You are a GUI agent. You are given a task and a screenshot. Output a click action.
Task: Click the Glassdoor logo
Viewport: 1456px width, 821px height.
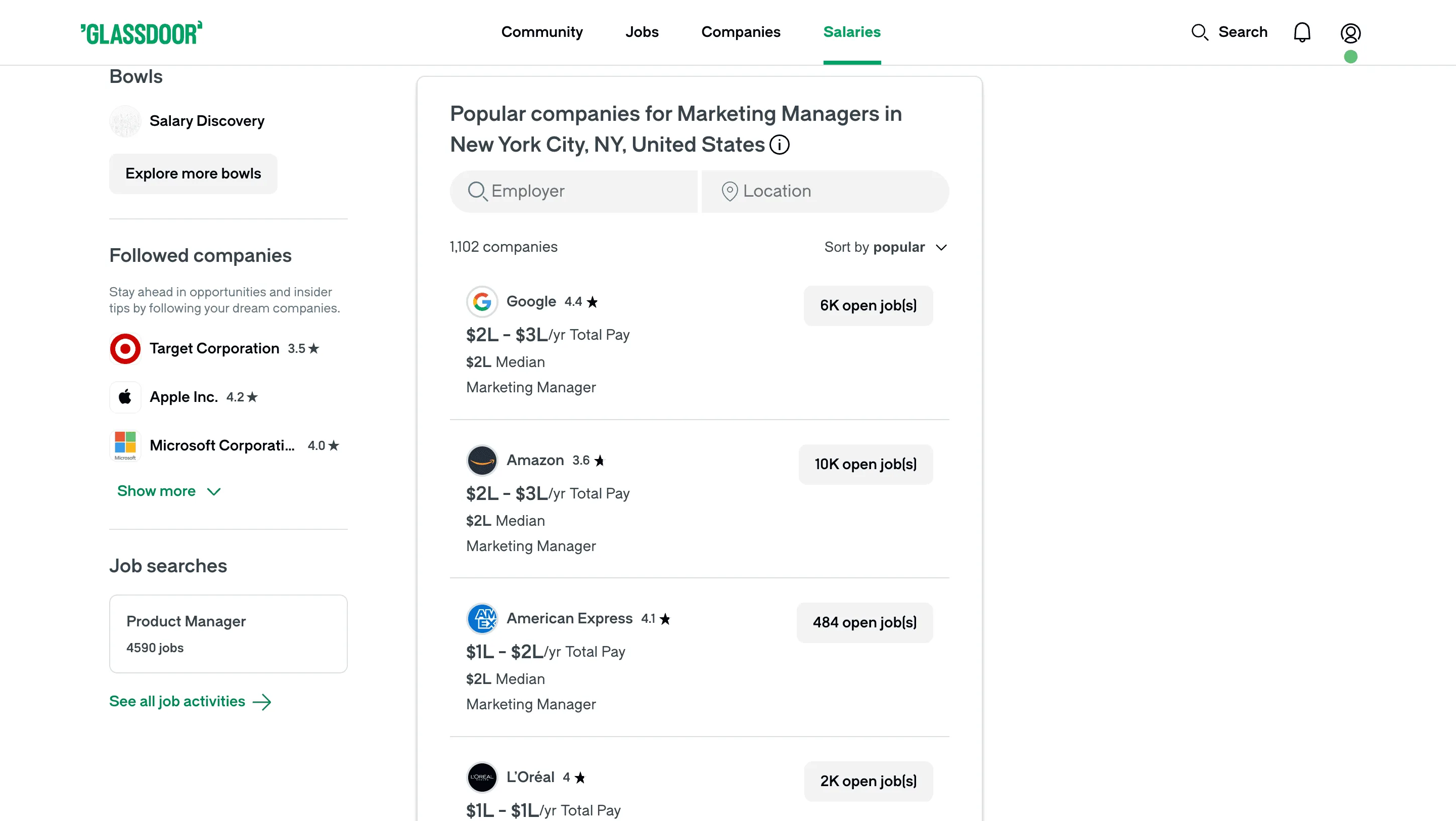click(142, 32)
